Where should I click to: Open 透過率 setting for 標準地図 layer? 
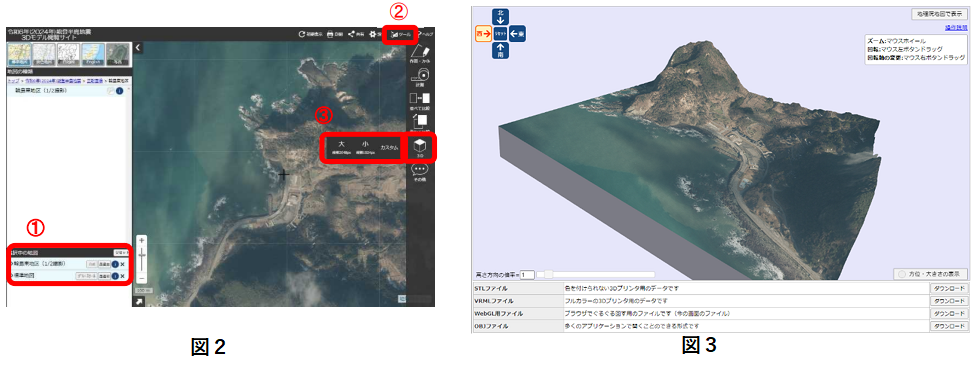[x=105, y=276]
